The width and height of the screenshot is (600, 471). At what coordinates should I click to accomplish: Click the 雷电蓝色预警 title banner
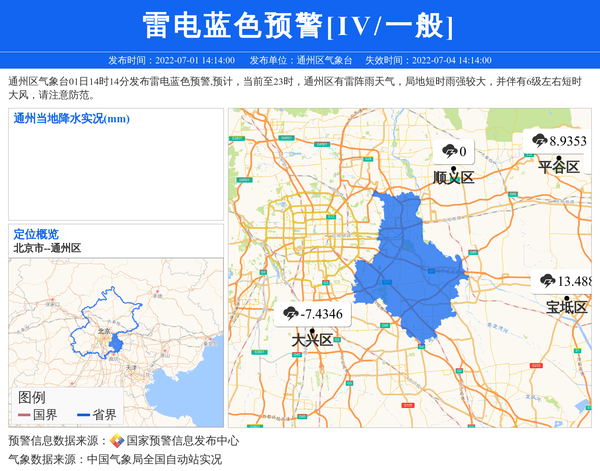pos(299,25)
